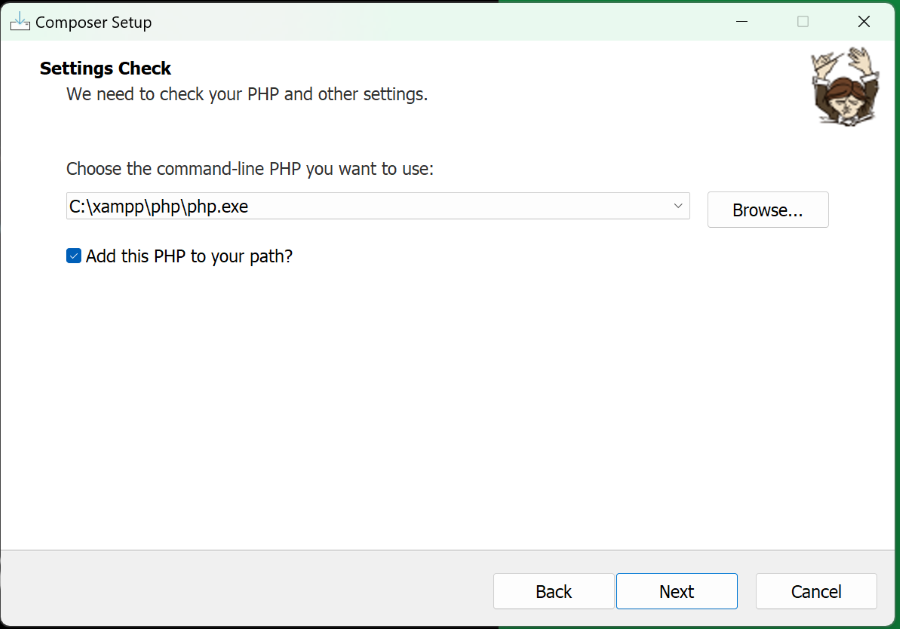The image size is (900, 629).
Task: Cancel the Composer setup wizard
Action: 816,591
